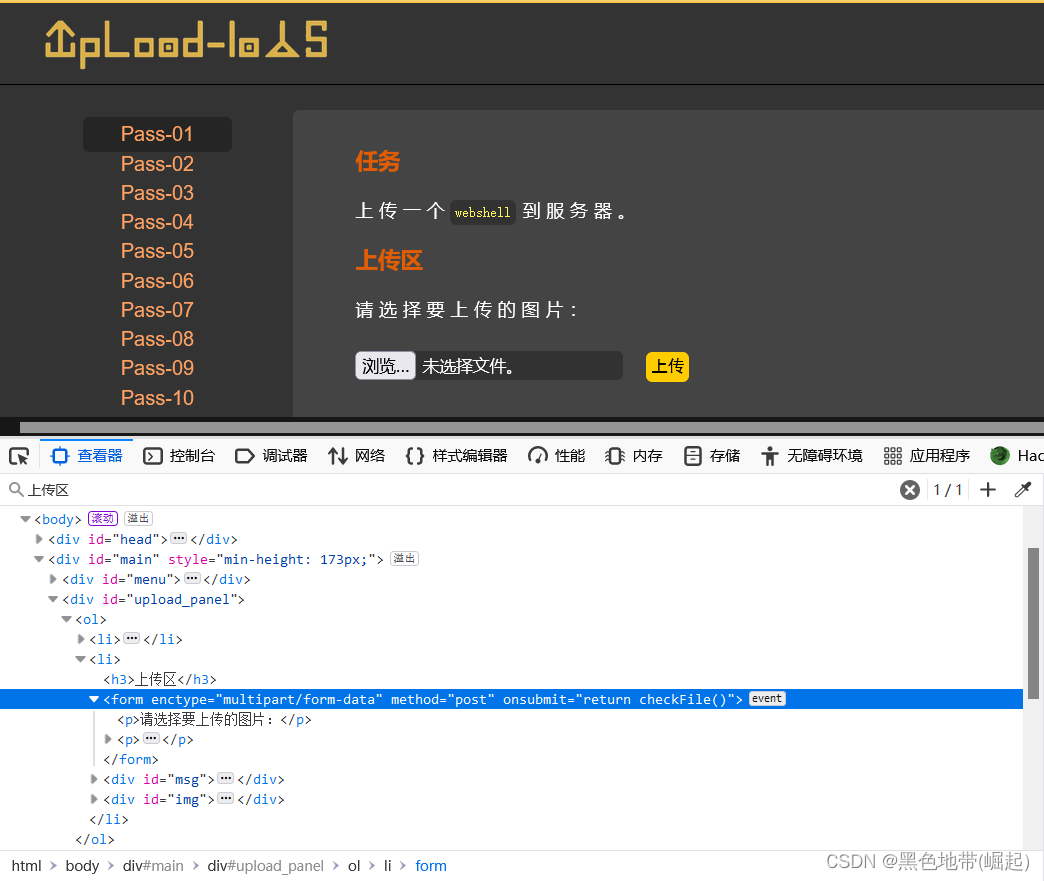Open the 性能 performance tab
1044x881 pixels.
point(557,456)
